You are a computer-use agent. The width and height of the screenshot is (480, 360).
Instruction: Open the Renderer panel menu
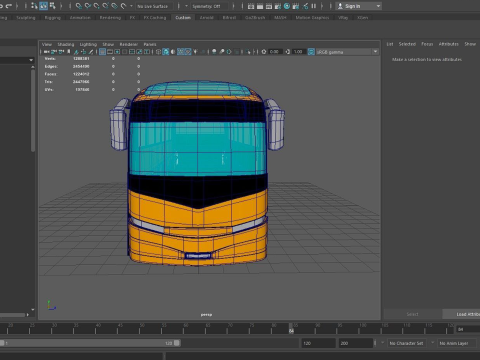(x=129, y=44)
